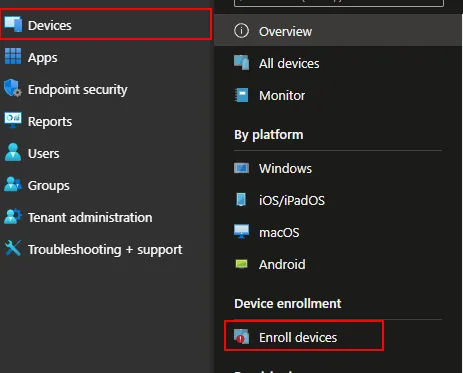Click the Apps grid icon

coord(13,56)
